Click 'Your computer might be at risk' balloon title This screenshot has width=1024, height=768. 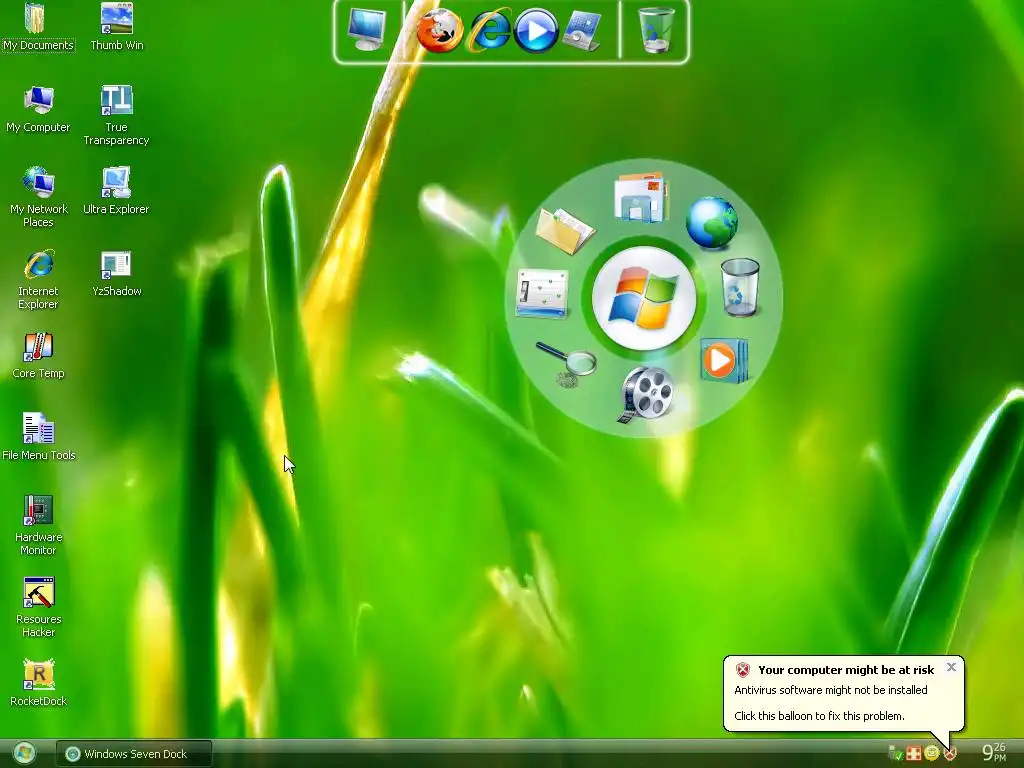coord(846,670)
